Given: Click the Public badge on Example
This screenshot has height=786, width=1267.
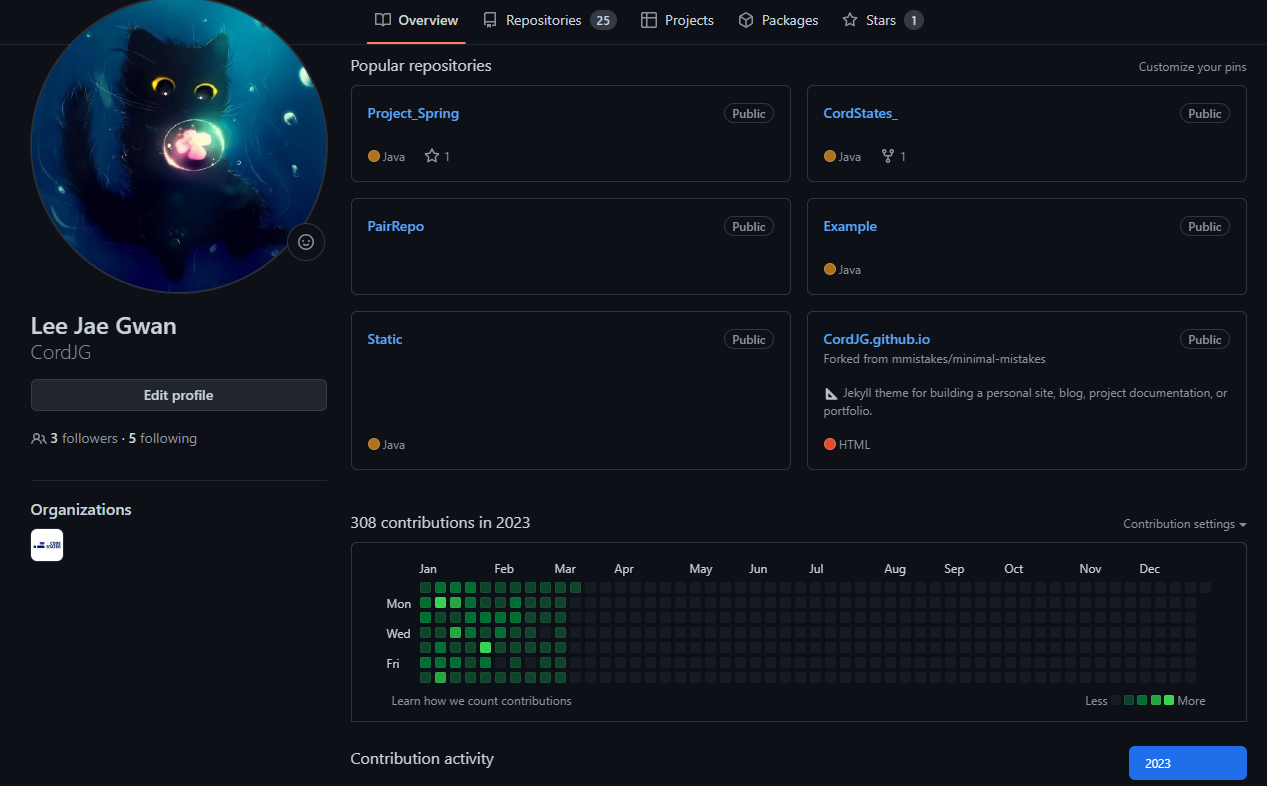Looking at the screenshot, I should click(x=1205, y=226).
